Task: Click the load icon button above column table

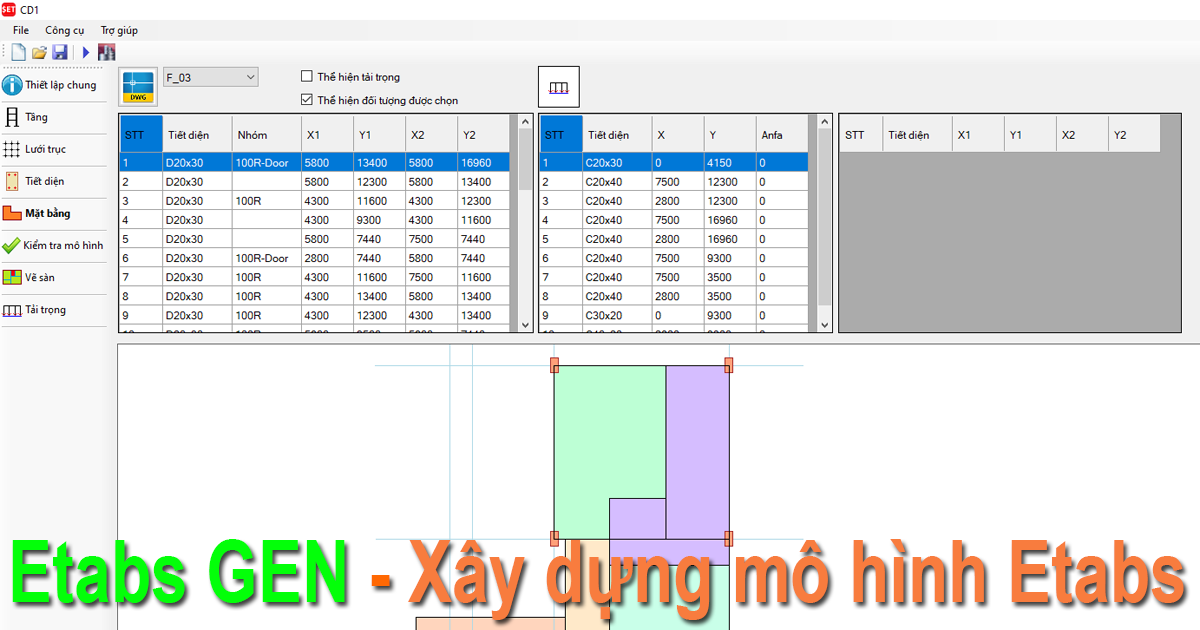Action: 559,87
